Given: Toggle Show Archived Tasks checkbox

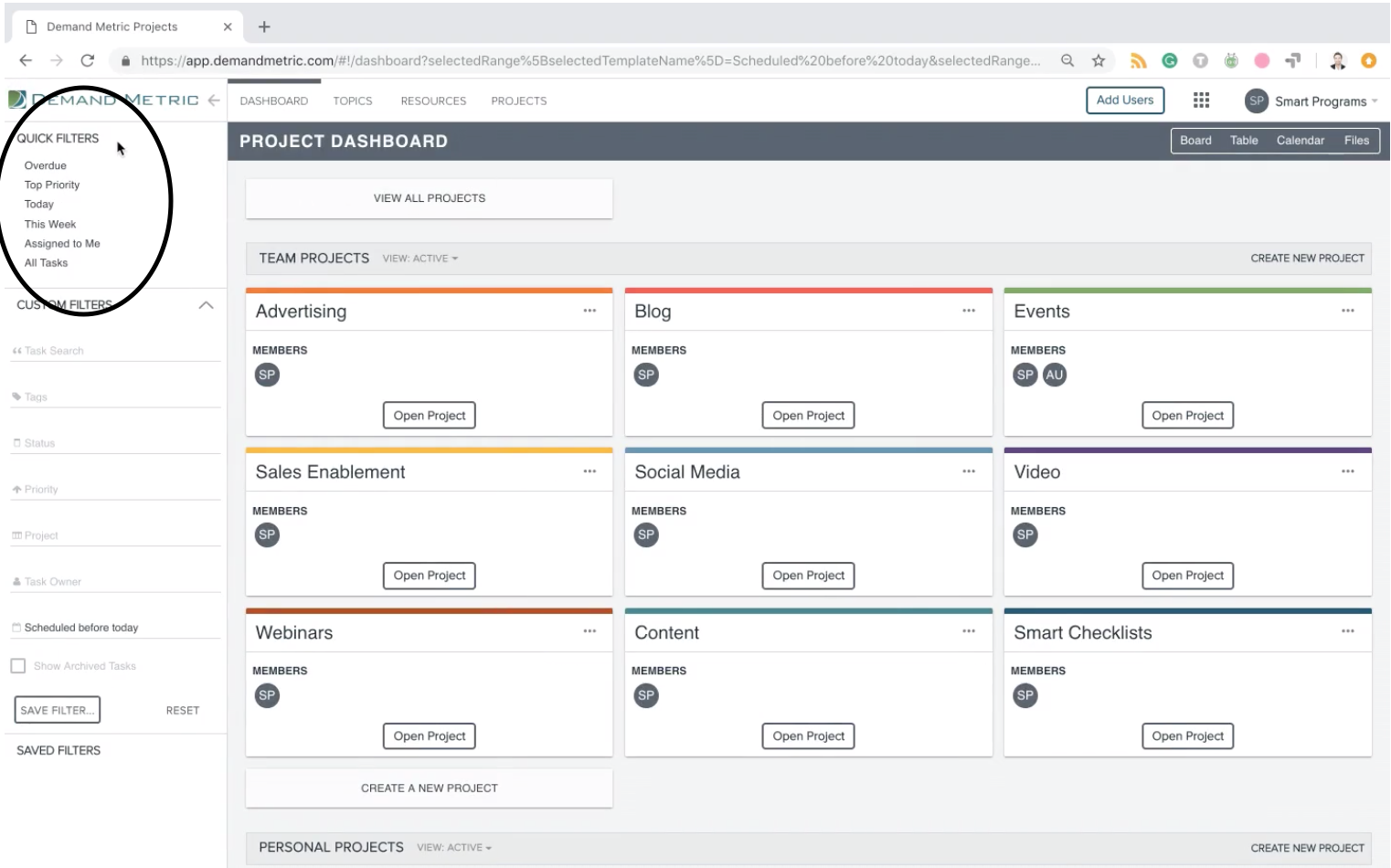Looking at the screenshot, I should point(18,666).
